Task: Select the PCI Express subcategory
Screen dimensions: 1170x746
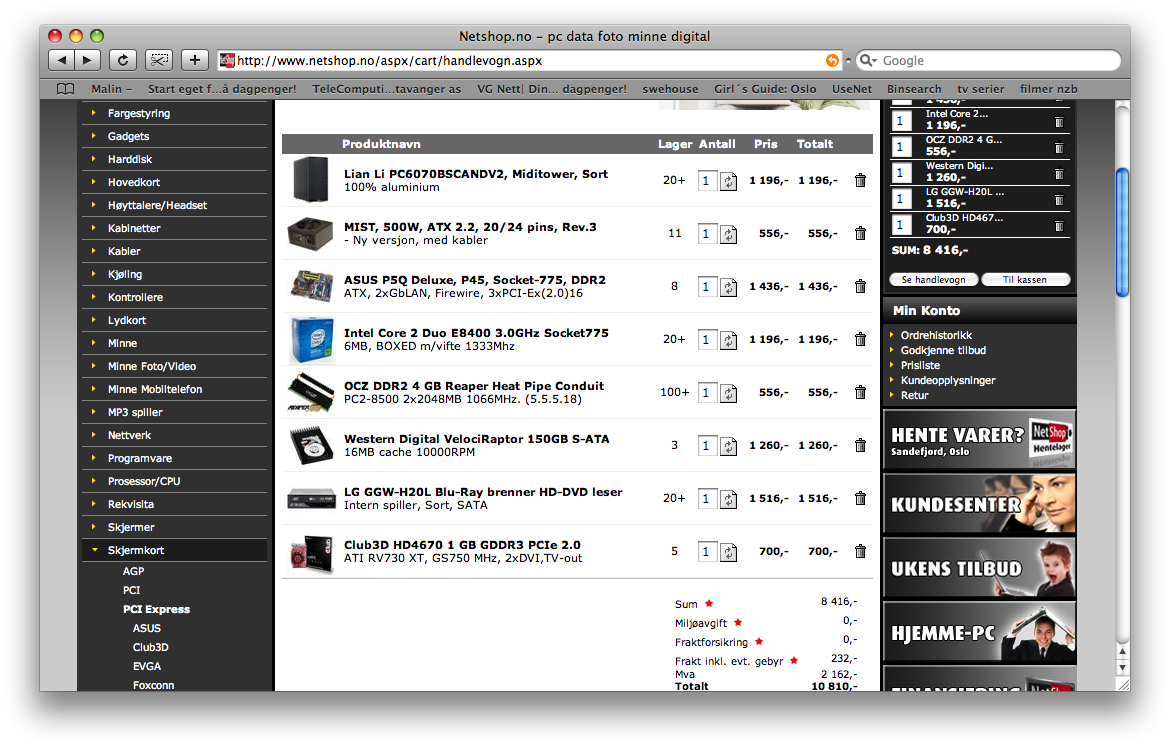Action: [x=156, y=609]
